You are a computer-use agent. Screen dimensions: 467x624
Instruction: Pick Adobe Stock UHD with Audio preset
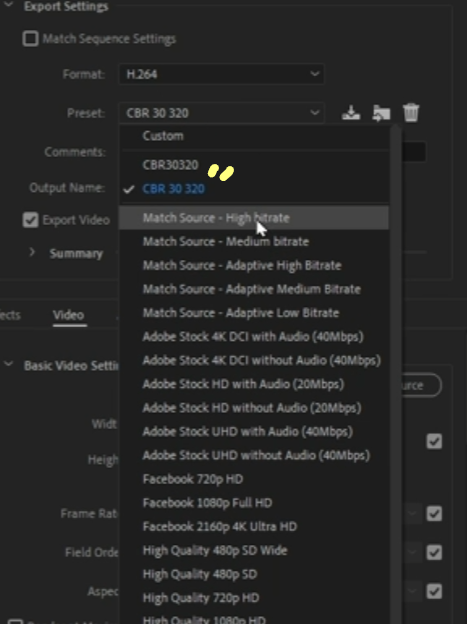click(254, 431)
